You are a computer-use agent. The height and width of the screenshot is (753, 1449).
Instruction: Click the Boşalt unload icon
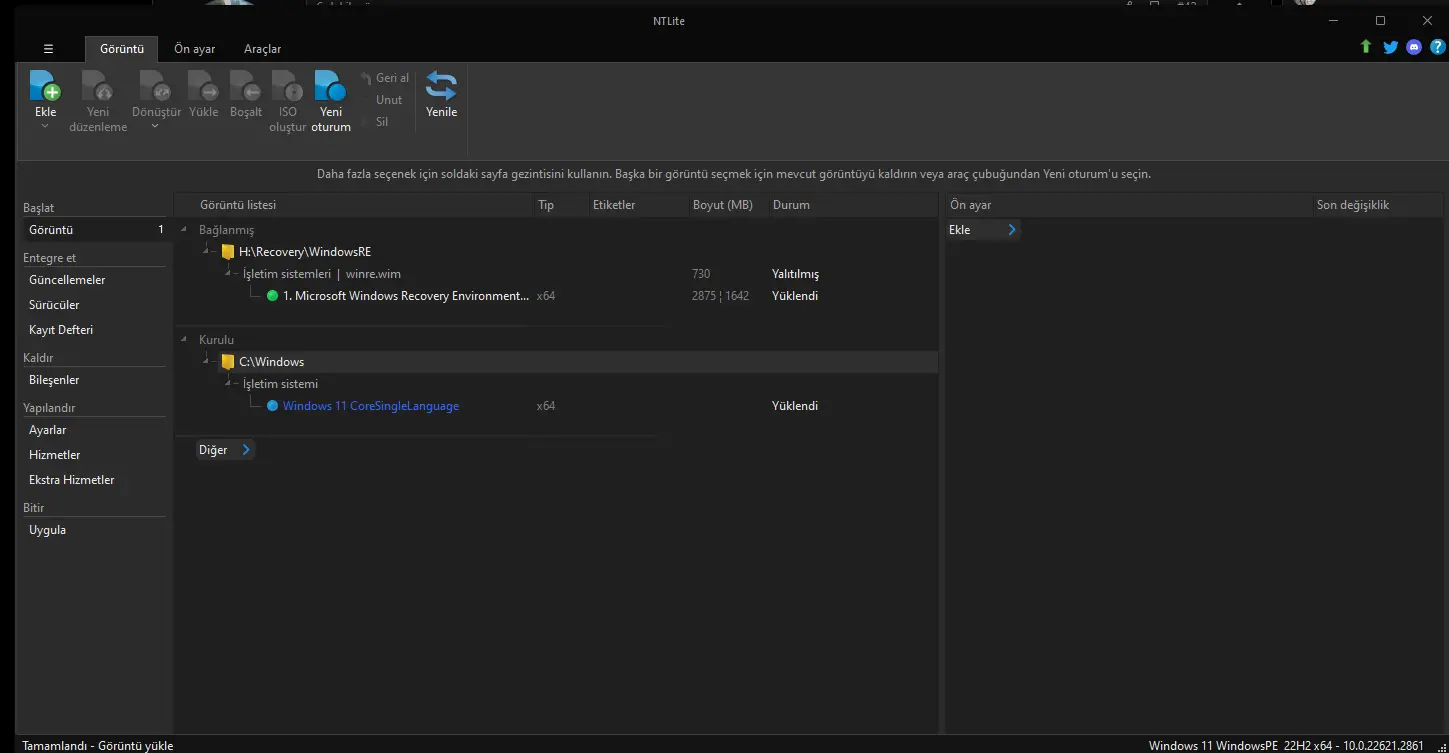click(246, 85)
